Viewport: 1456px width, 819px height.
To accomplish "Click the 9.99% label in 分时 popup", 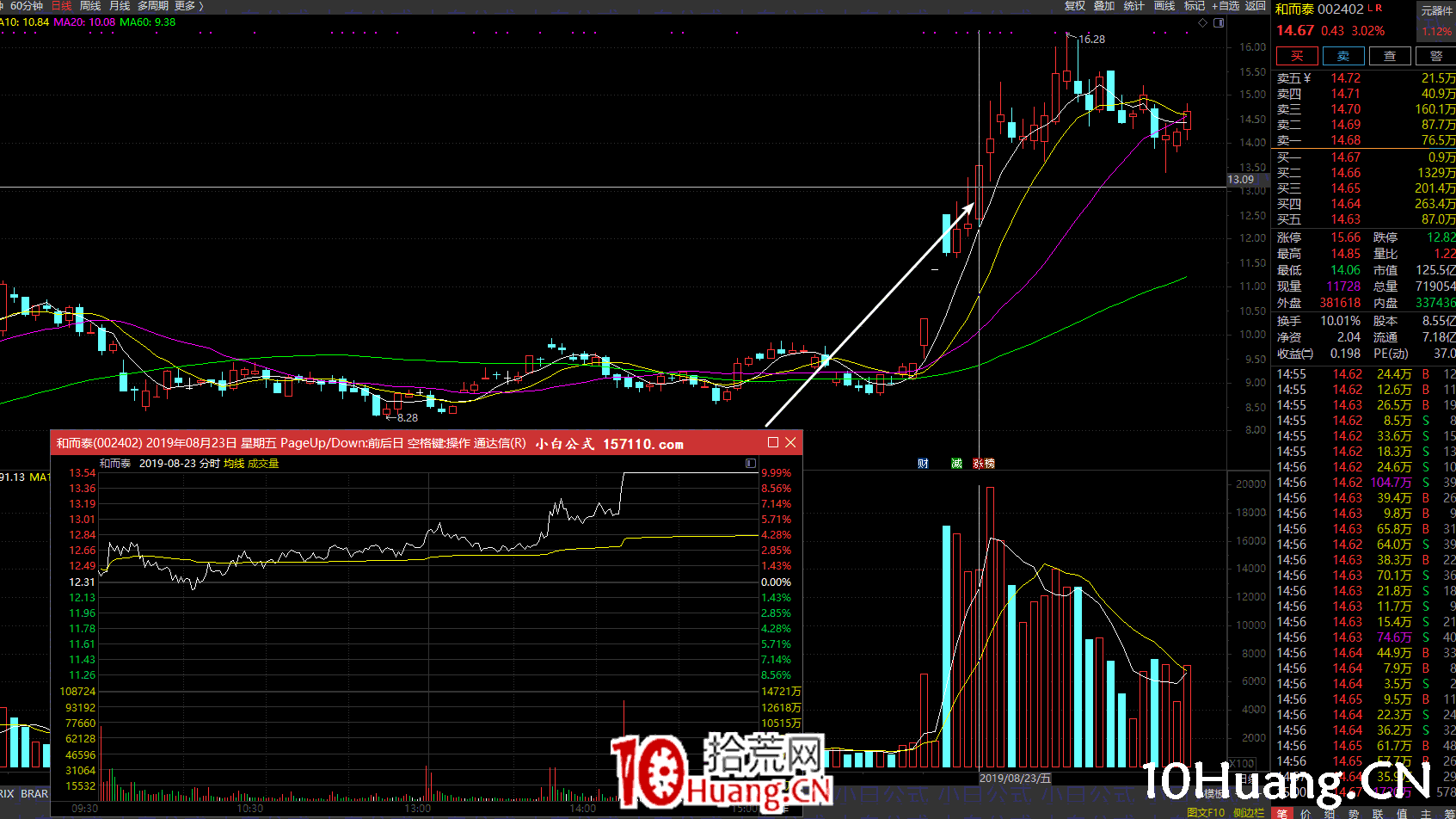I will 776,473.
